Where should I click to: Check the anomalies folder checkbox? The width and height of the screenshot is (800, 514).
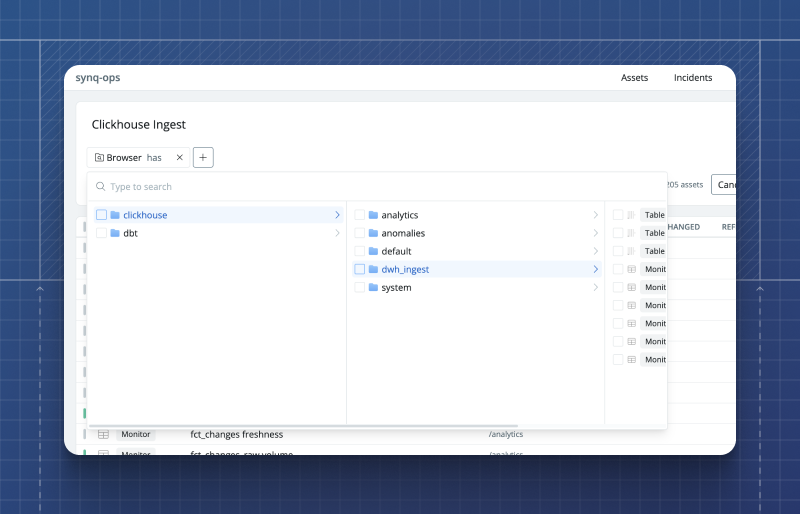click(360, 233)
